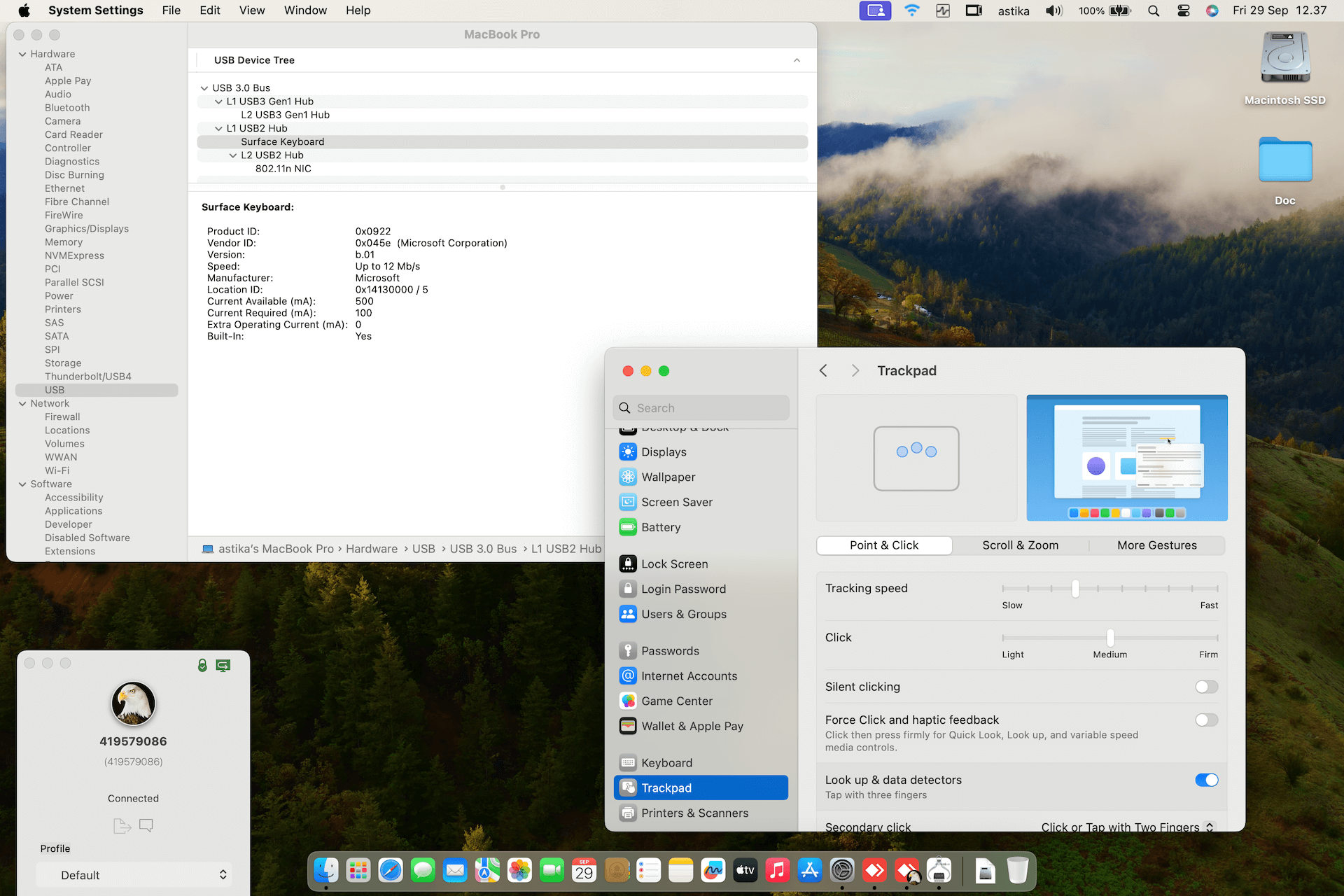Adjust the Click pressure slider
This screenshot has height=896, width=1344.
(x=1109, y=638)
